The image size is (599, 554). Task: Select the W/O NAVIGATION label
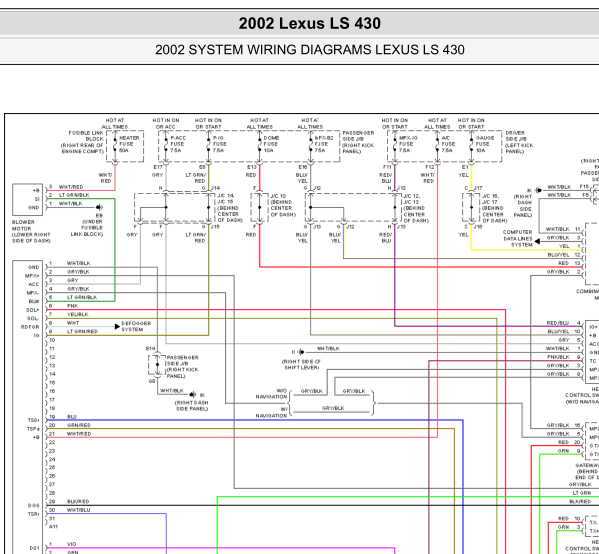(271, 394)
